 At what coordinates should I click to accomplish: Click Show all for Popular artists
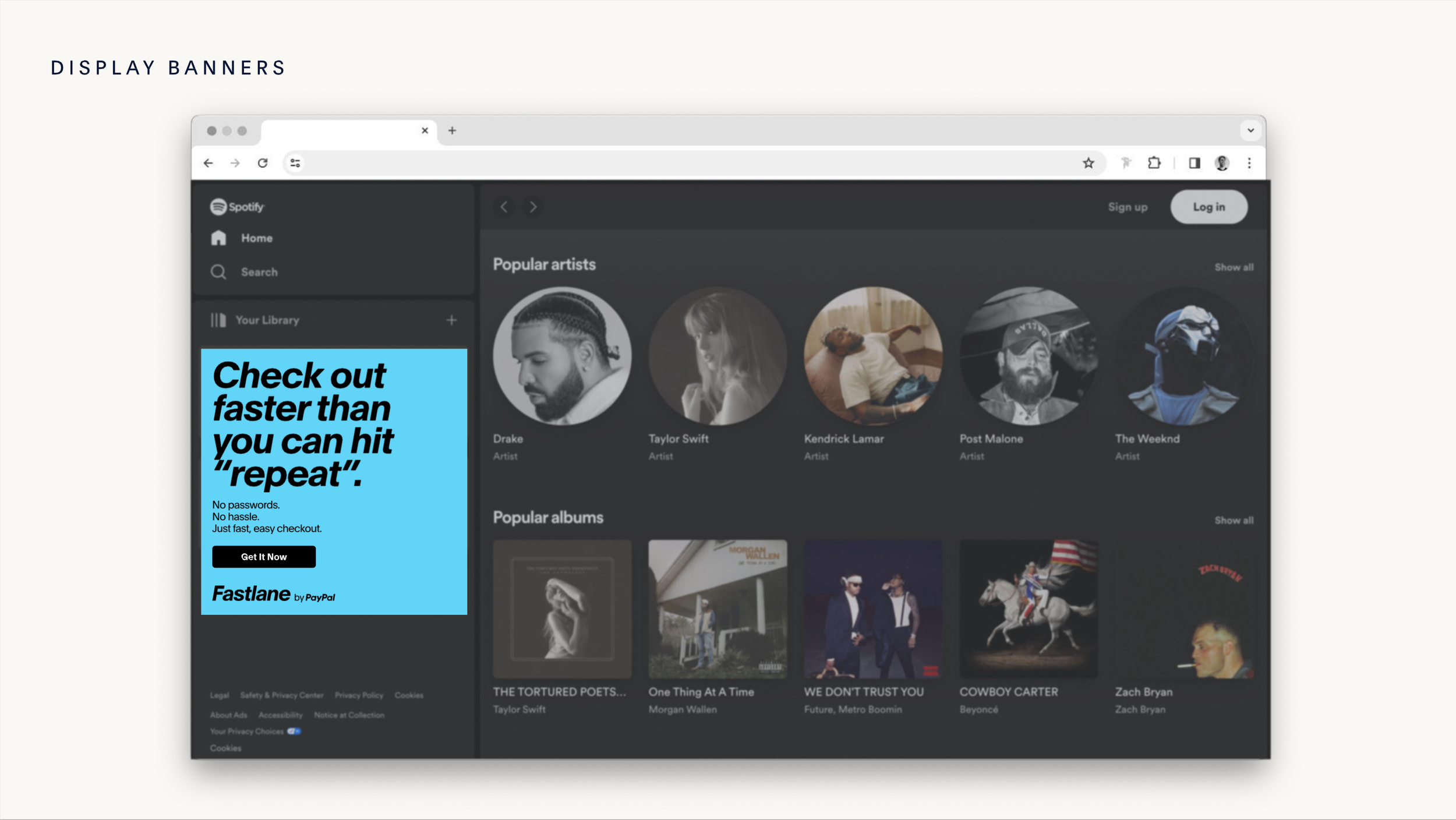click(1234, 267)
